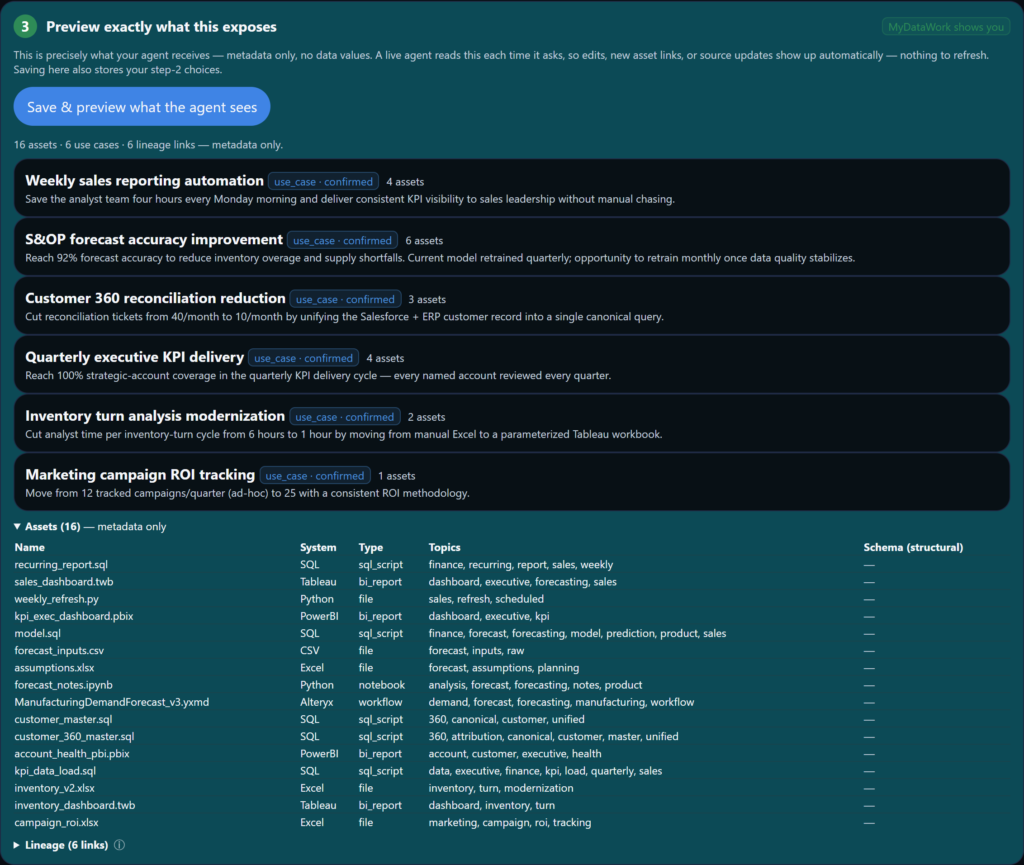Select the forecast_inputs.csv asset
1024x865 pixels.
pos(59,650)
